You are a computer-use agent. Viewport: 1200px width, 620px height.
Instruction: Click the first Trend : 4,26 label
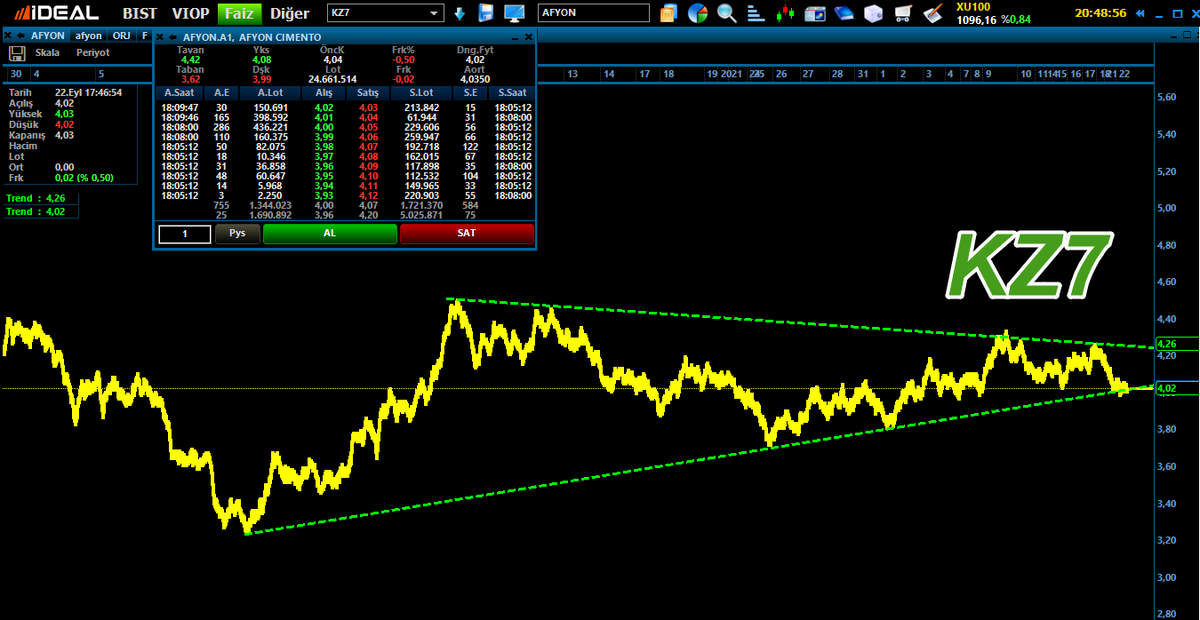36,198
